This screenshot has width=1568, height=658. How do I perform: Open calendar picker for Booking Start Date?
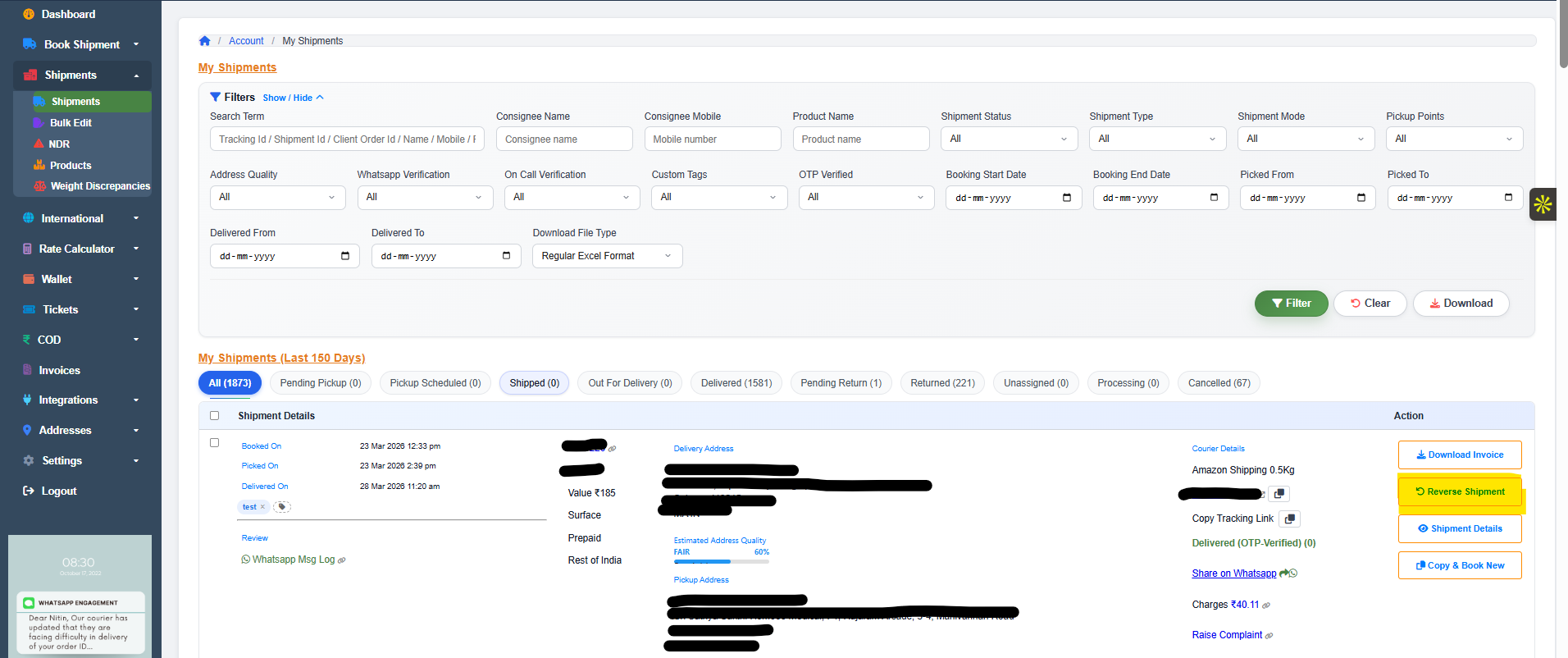point(1067,198)
